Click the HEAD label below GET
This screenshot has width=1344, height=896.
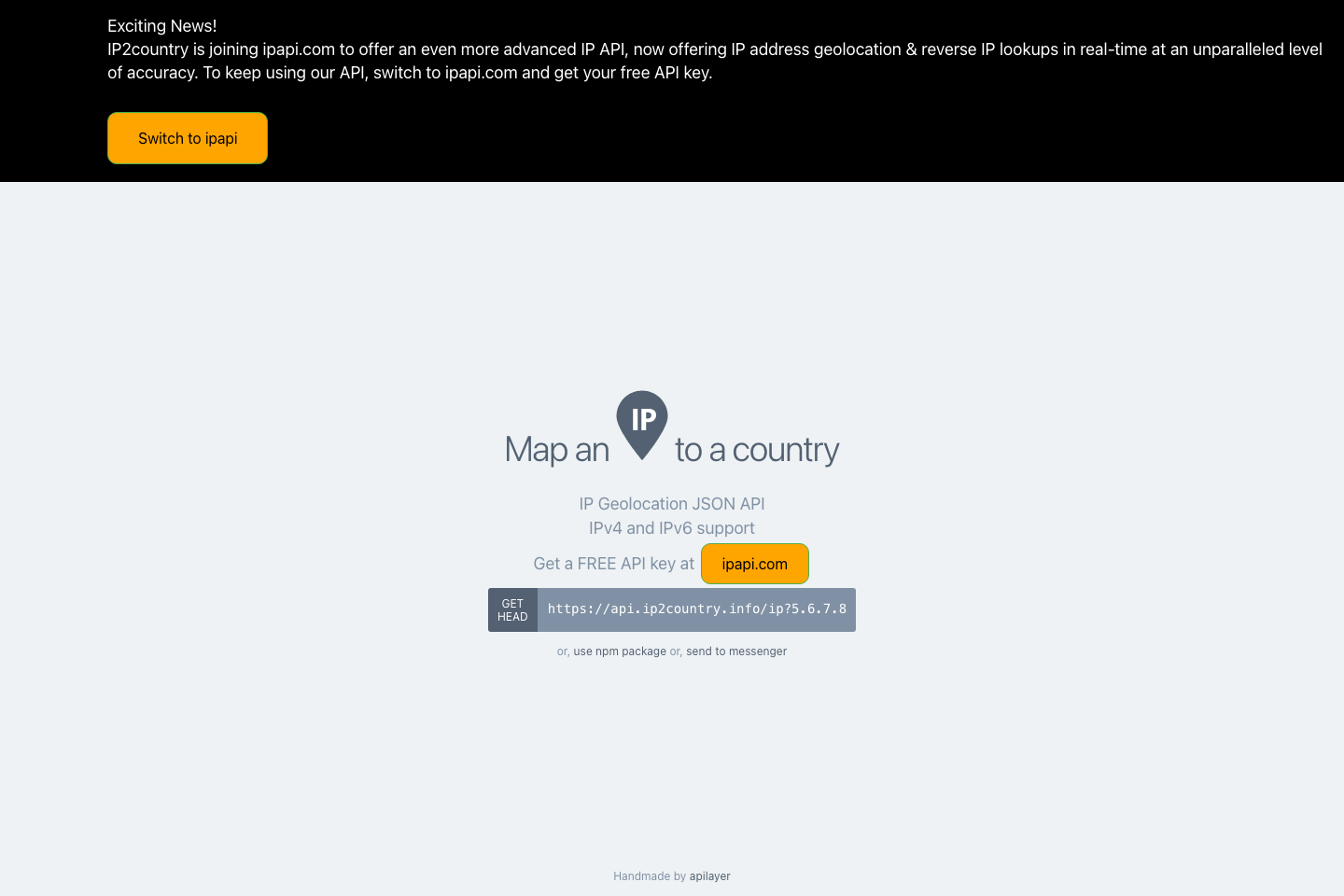tap(512, 616)
